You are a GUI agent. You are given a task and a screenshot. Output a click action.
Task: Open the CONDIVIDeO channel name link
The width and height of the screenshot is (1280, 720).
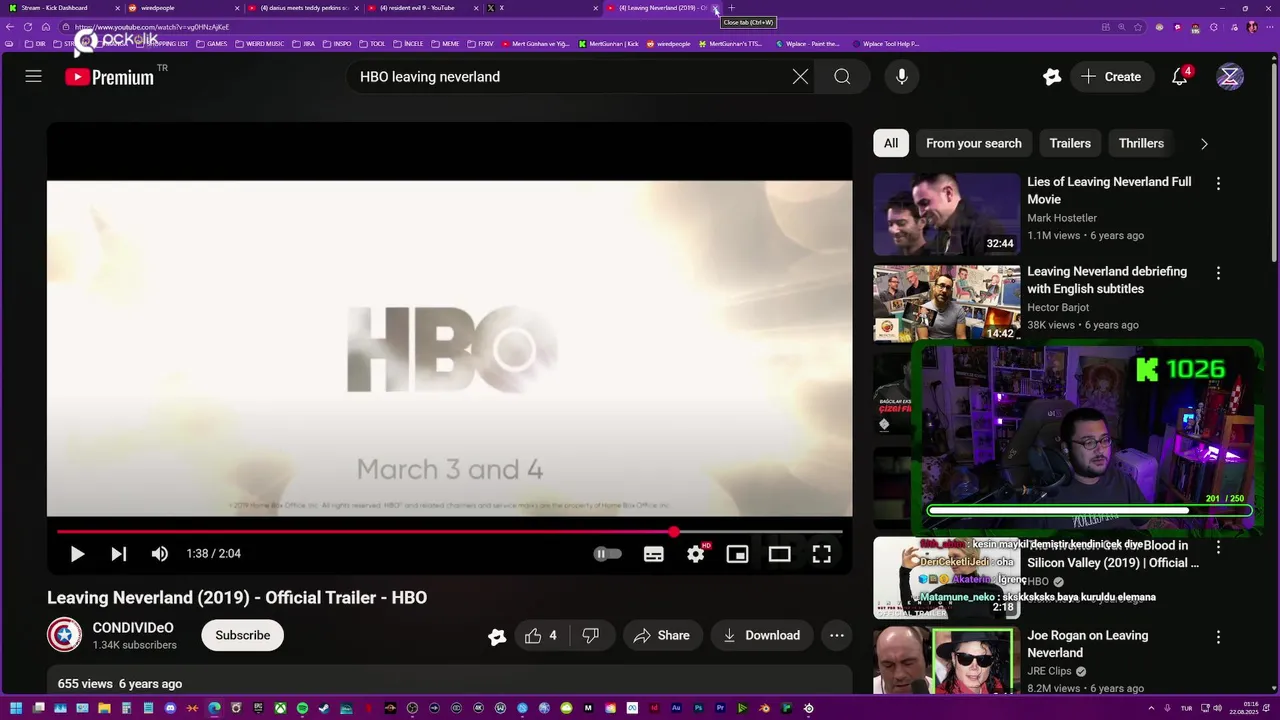point(133,628)
